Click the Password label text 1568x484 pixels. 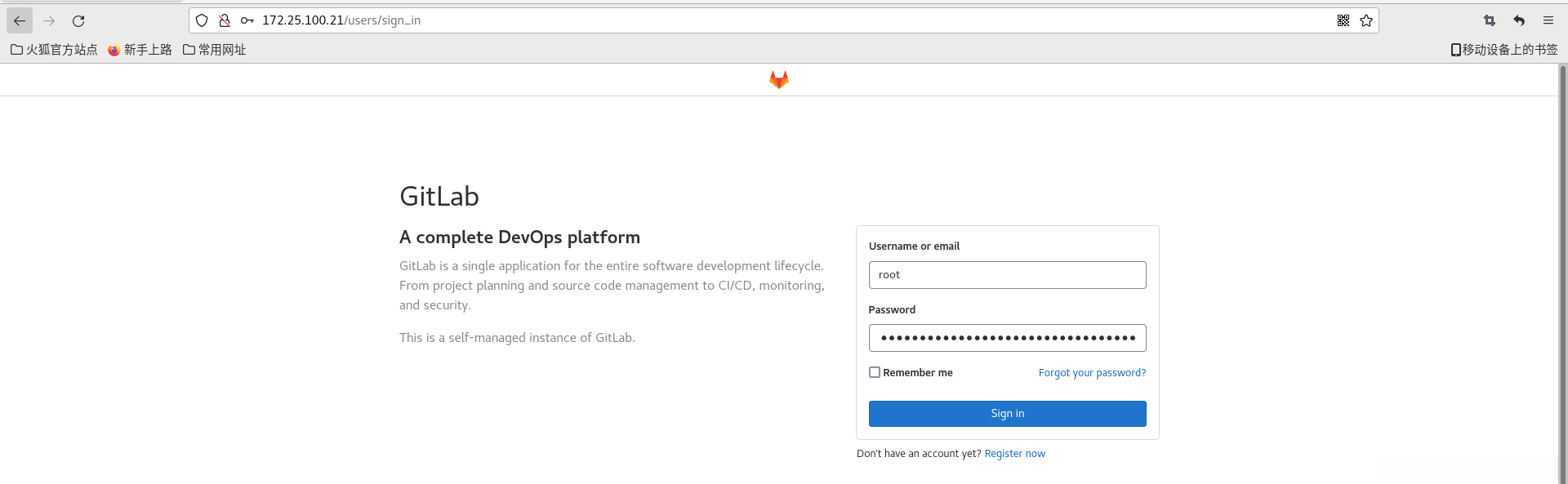[x=892, y=310]
